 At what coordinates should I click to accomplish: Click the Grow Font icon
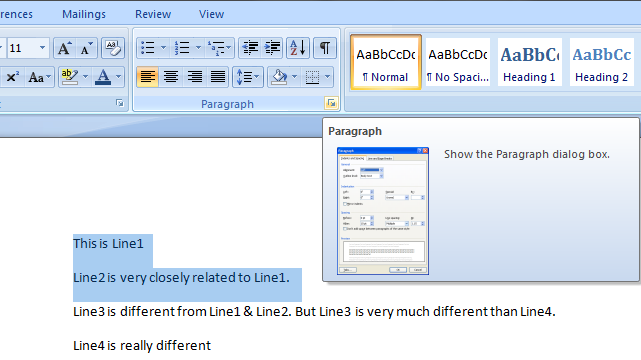click(x=64, y=48)
